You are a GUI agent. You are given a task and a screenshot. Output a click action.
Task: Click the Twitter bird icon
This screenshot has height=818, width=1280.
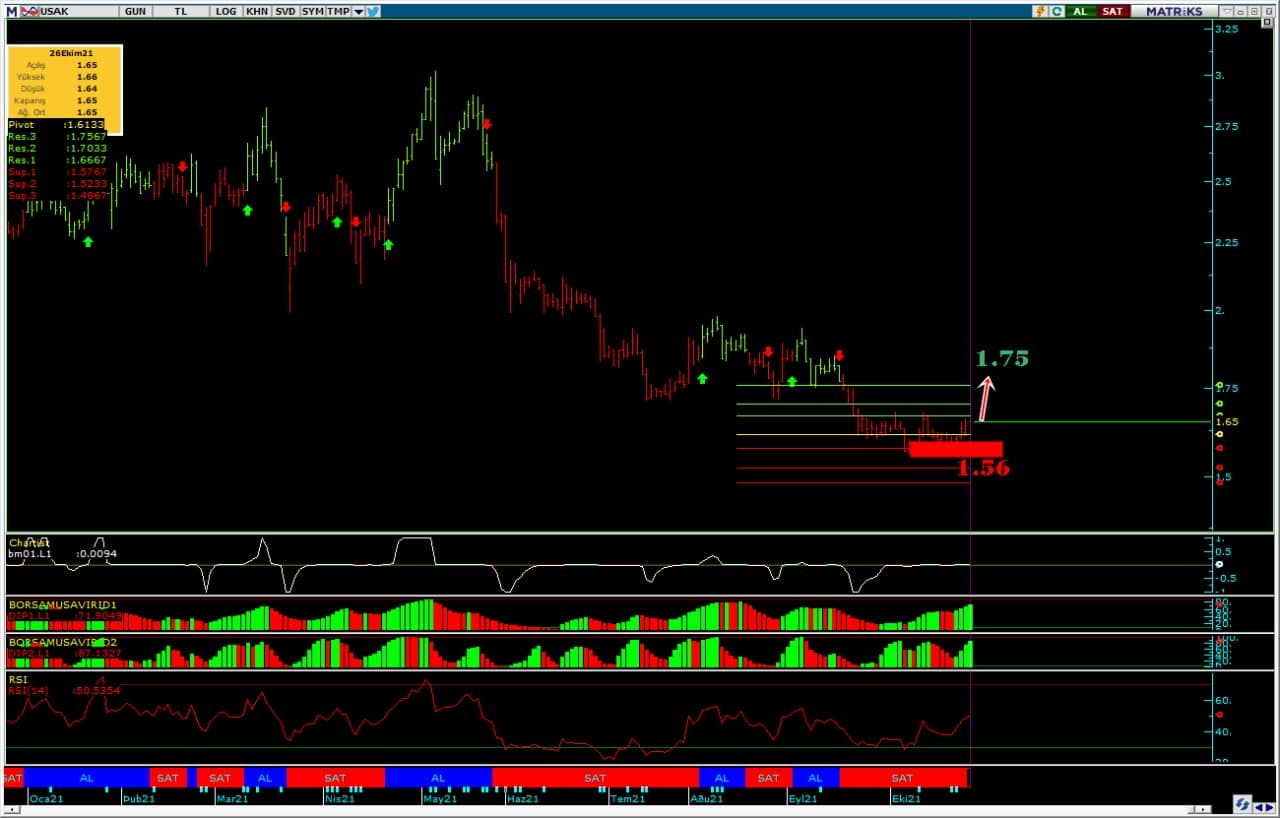click(x=373, y=11)
